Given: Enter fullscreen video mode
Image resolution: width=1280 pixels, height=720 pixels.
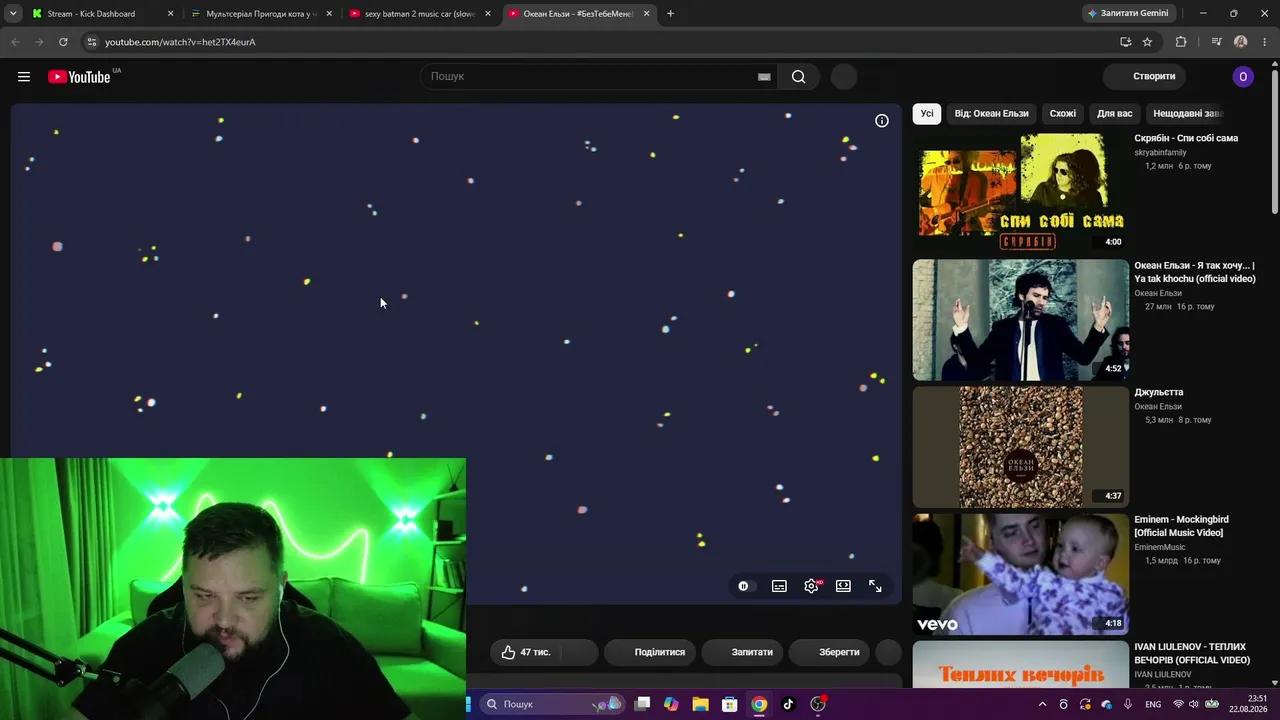Looking at the screenshot, I should (x=875, y=586).
